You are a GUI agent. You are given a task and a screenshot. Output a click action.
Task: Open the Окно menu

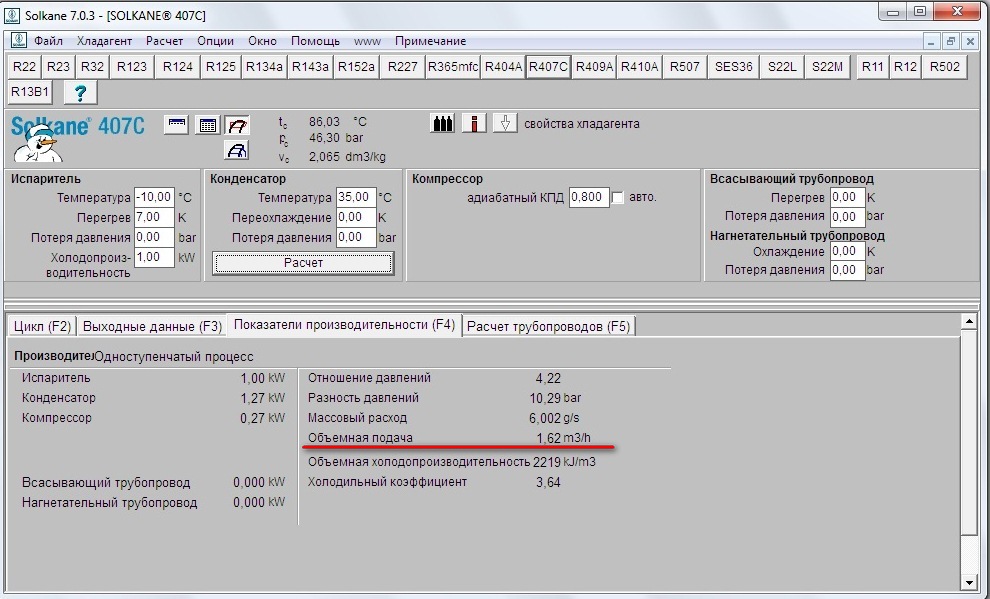[x=262, y=41]
